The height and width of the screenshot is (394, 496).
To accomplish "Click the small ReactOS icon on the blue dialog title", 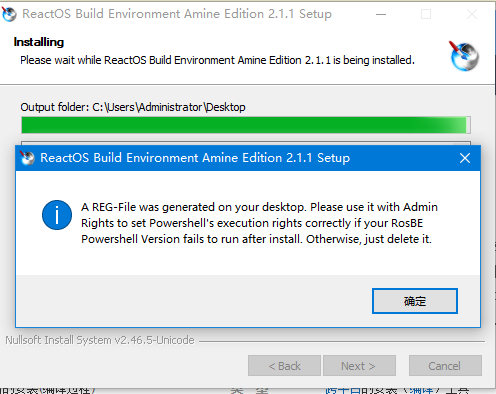I will point(27,158).
